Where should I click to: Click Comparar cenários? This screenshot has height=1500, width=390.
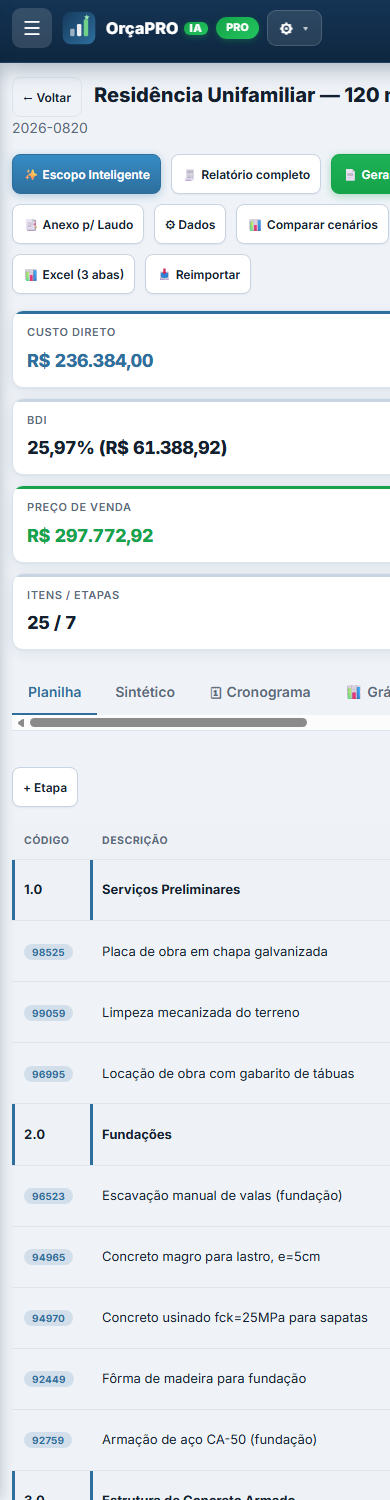click(x=312, y=225)
